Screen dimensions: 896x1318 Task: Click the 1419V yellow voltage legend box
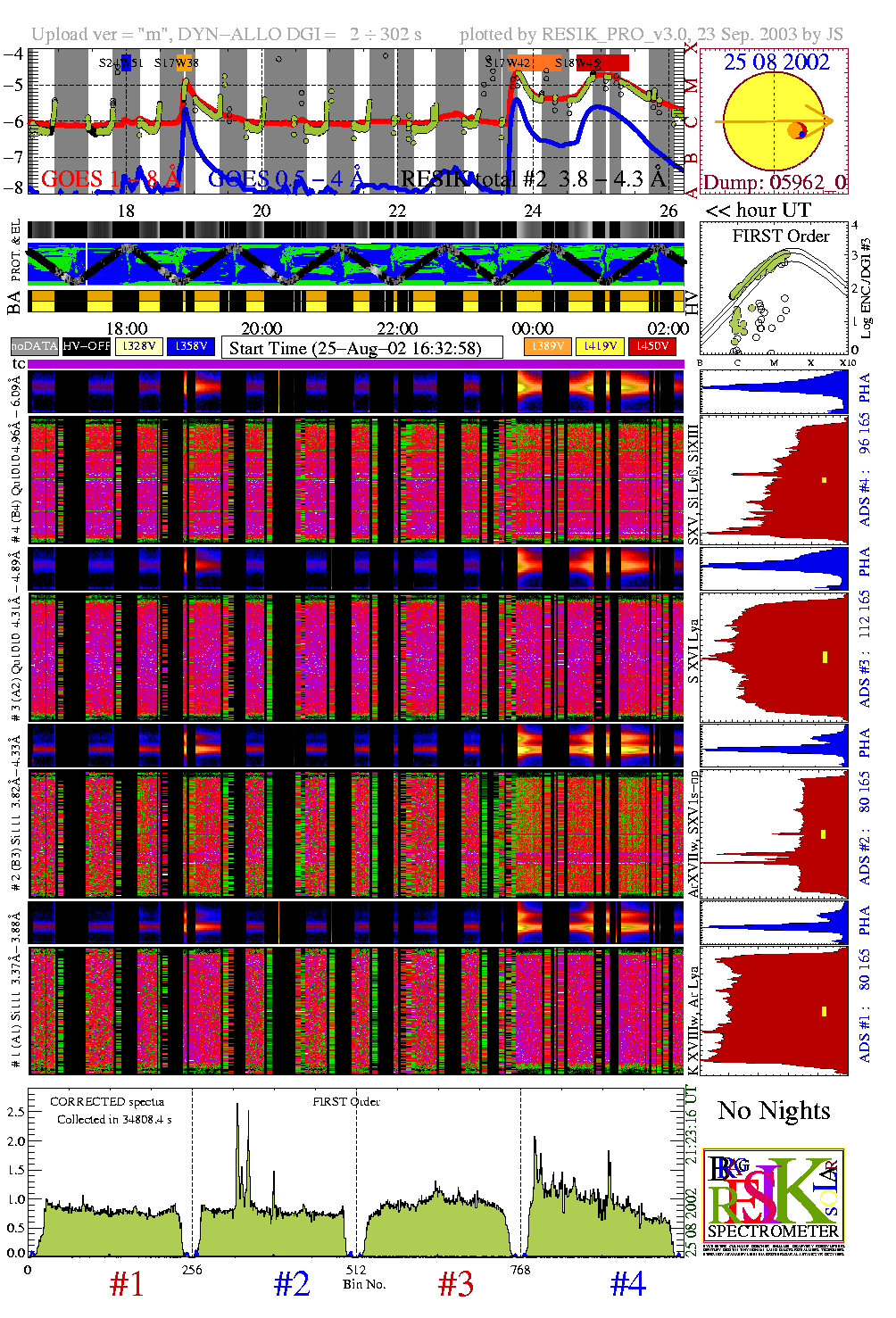pos(600,346)
